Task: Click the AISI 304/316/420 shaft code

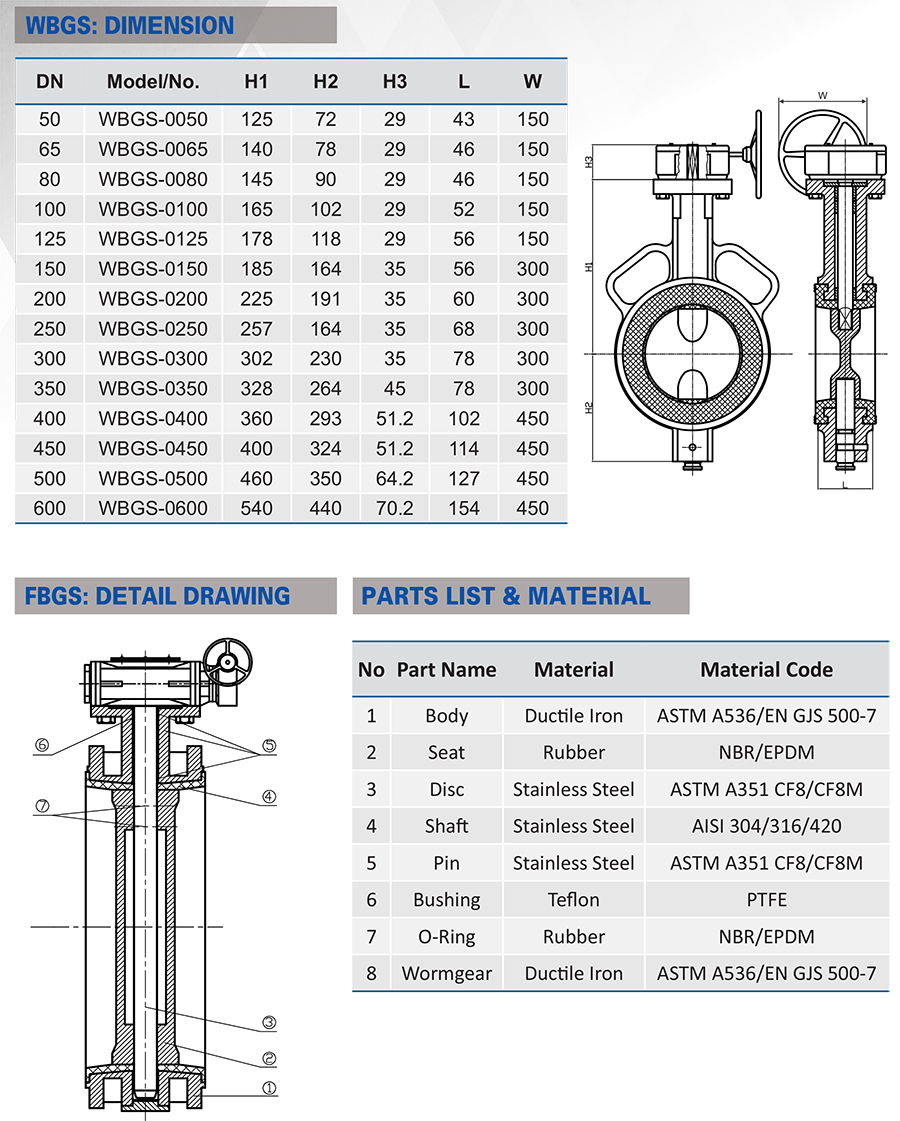Action: [x=766, y=826]
